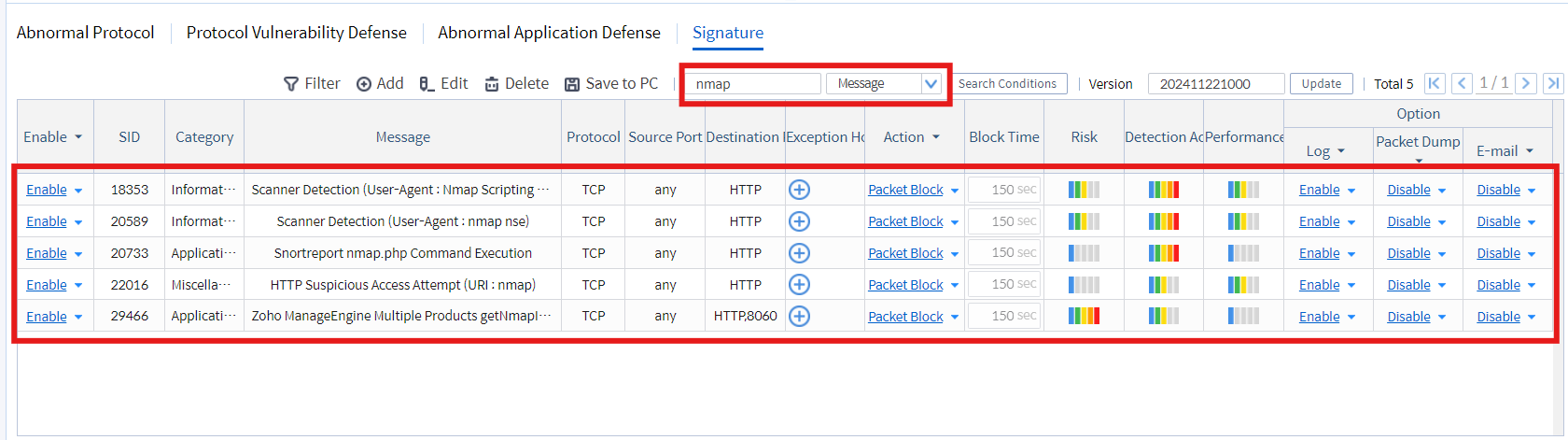The height and width of the screenshot is (440, 1568).
Task: Go to next page arrow
Action: click(x=1526, y=83)
